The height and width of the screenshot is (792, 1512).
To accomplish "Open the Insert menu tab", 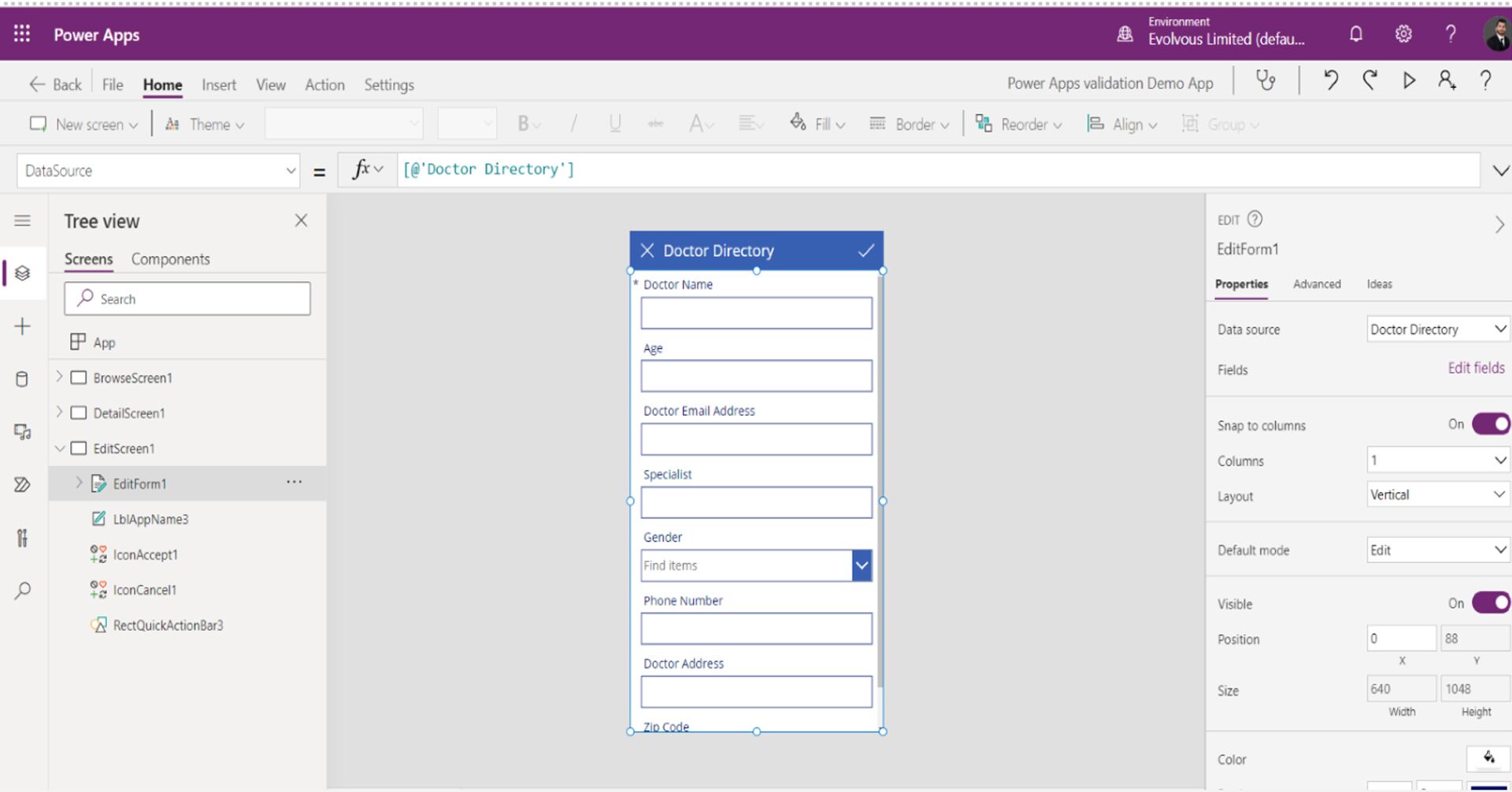I will (x=218, y=85).
